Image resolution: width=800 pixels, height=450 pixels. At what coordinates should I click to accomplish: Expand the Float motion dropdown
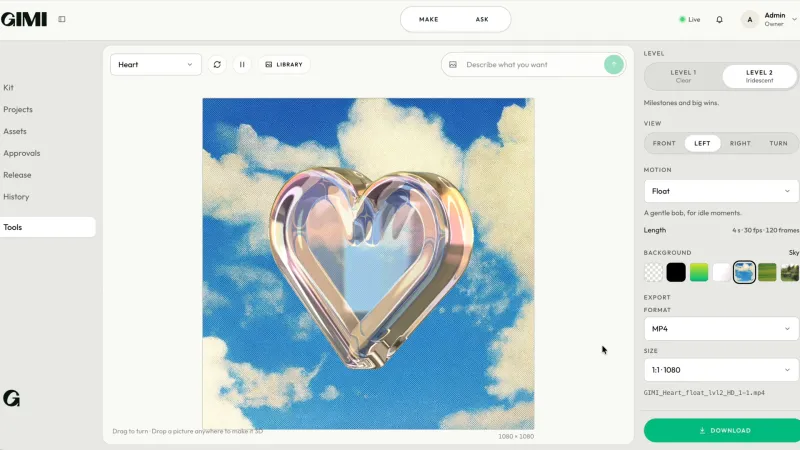[x=721, y=191]
